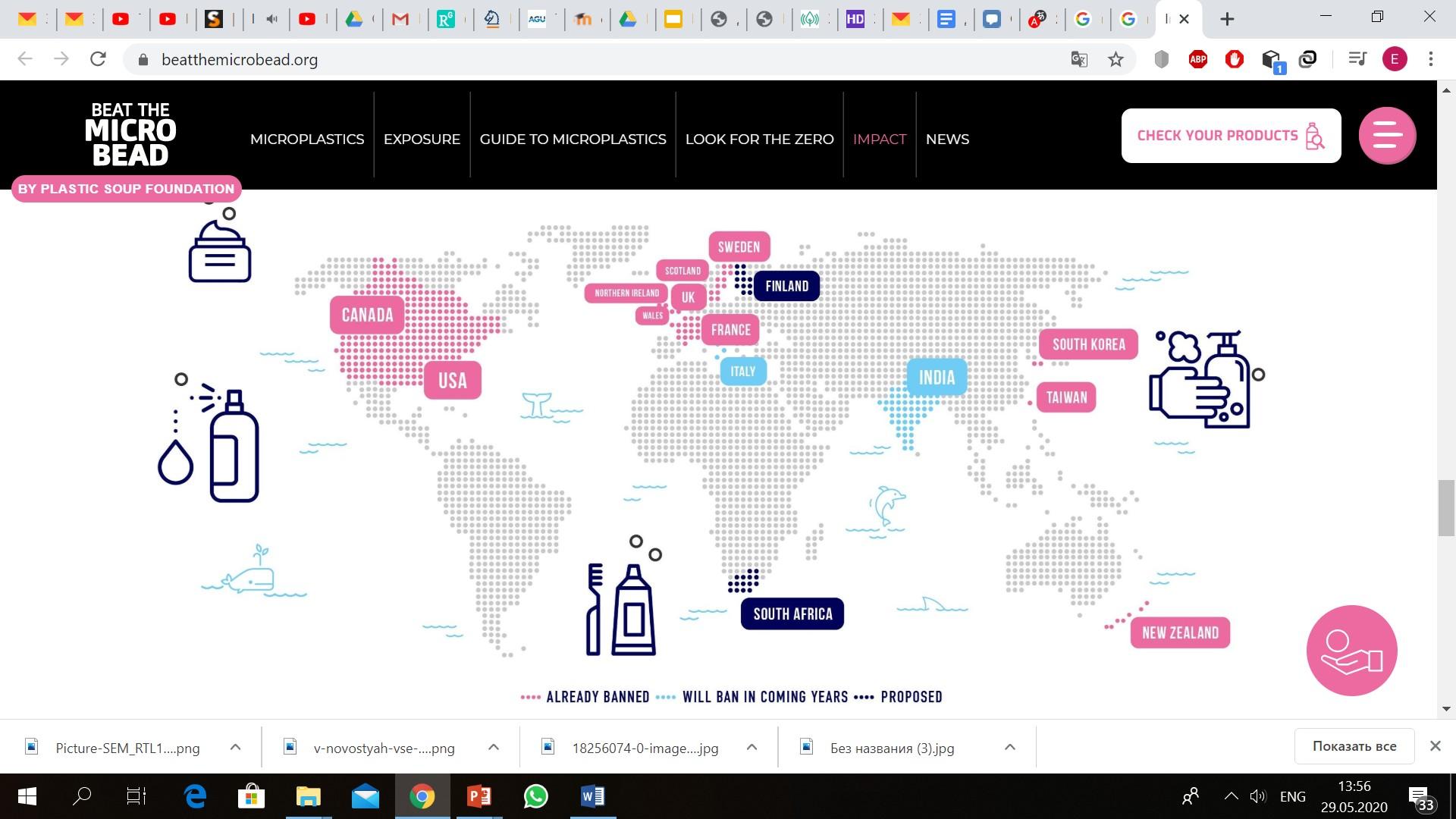Go to Guide to Microplastics menu
Viewport: 1456px width, 819px height.
(573, 139)
